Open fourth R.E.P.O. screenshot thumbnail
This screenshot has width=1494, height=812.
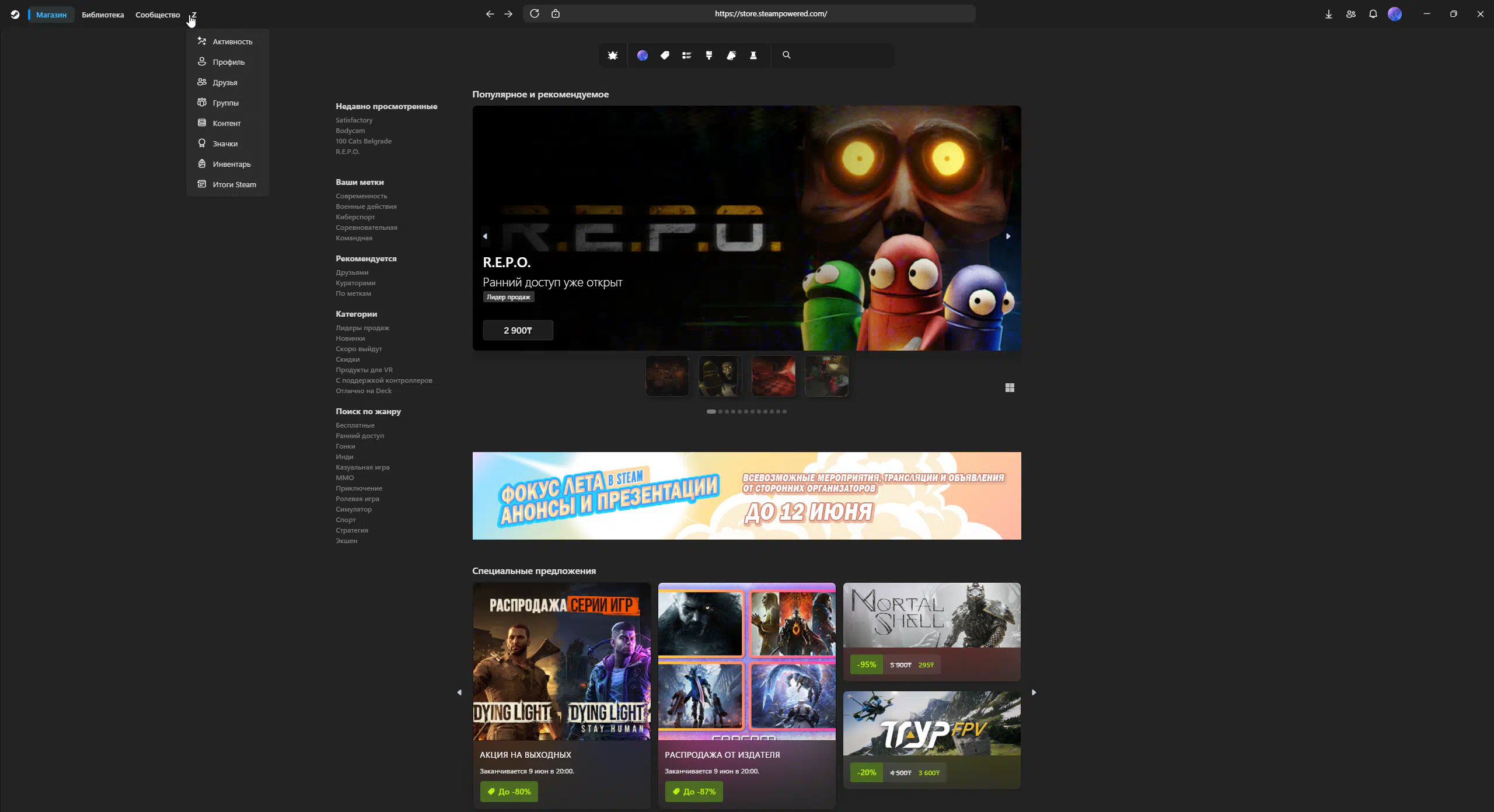point(826,376)
